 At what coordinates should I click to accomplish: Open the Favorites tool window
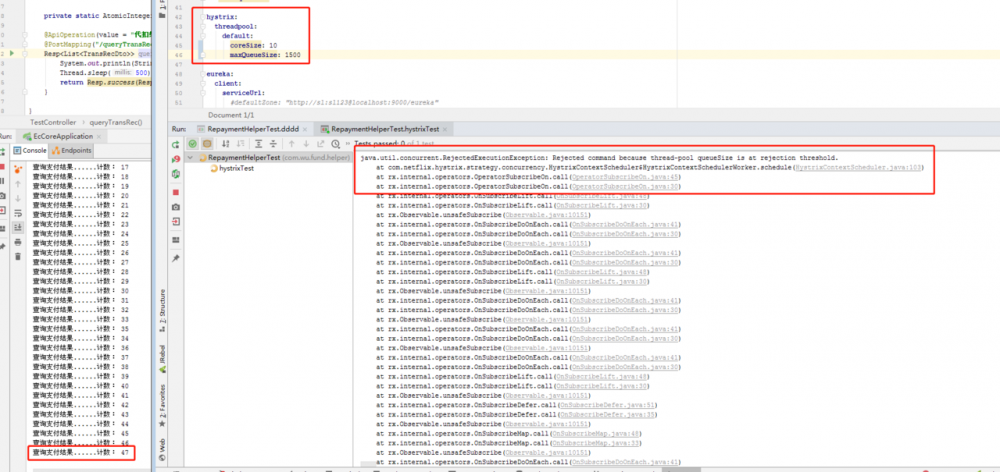point(163,406)
